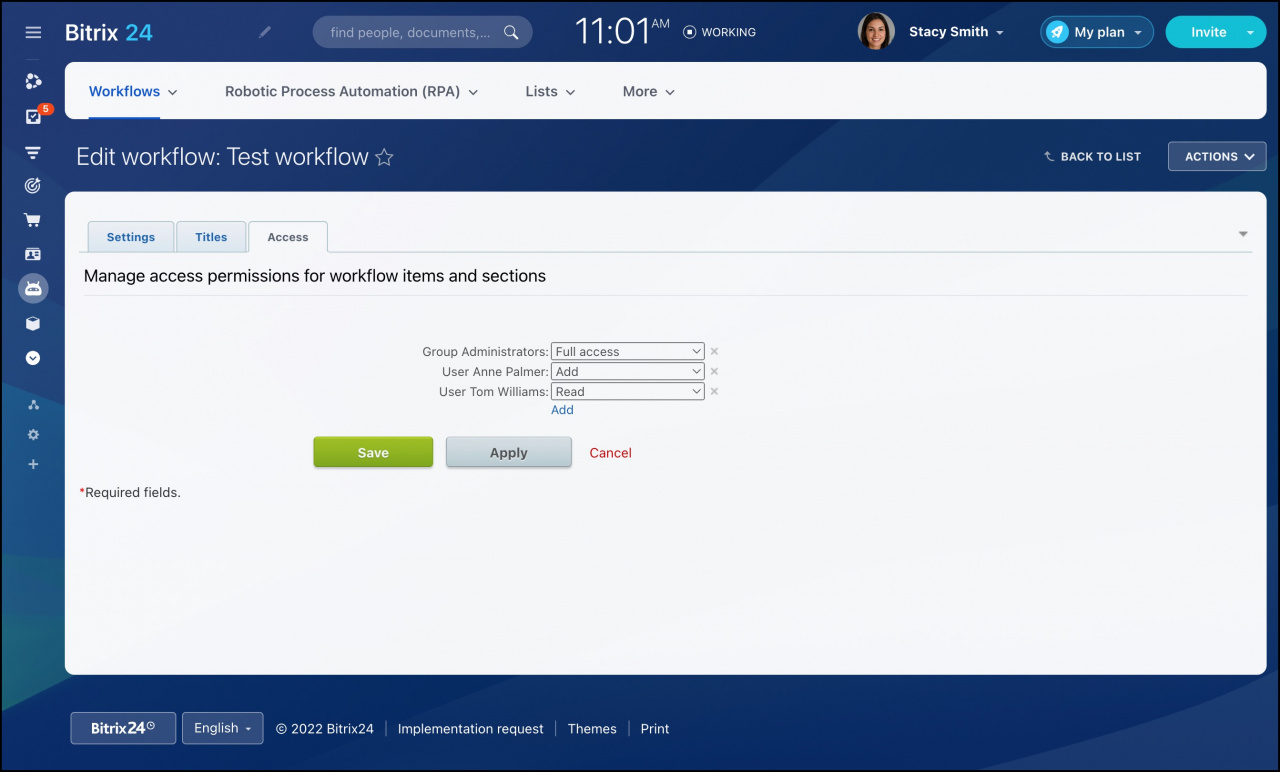Screen dimensions: 1280x772
Task: Select the Access tab
Action: 288,237
